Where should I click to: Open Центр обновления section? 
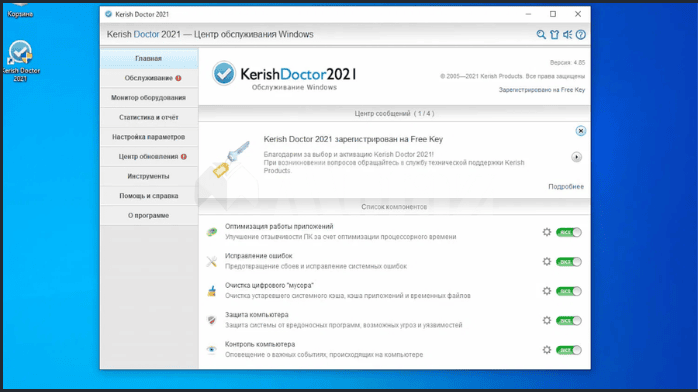pos(149,157)
